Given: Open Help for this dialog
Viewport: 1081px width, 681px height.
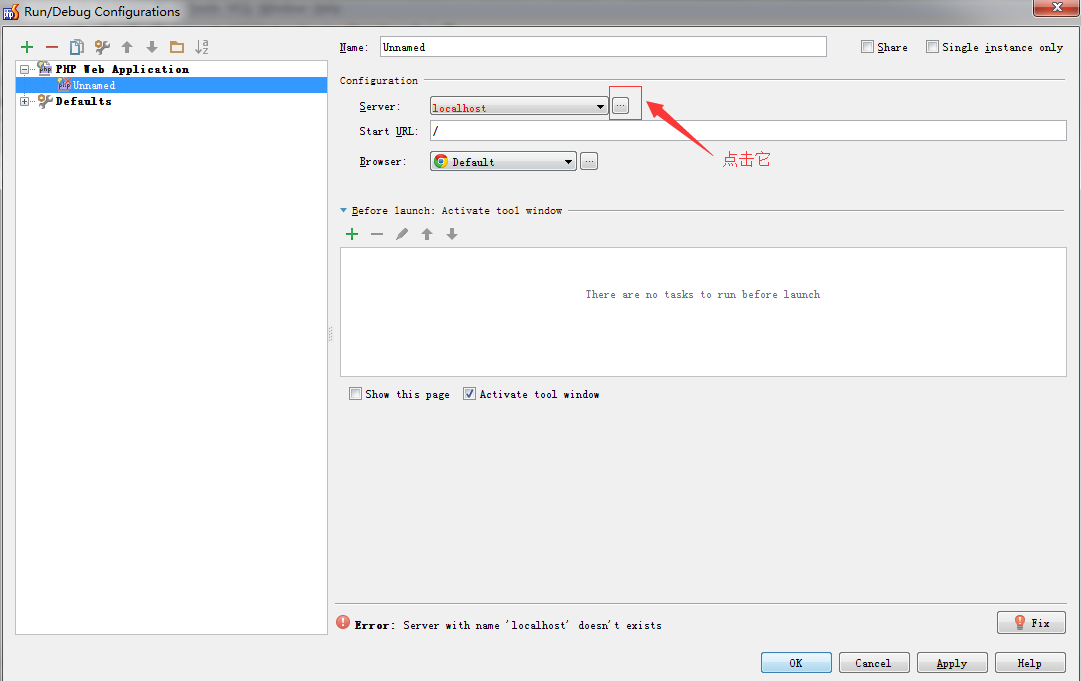Looking at the screenshot, I should (x=1030, y=662).
